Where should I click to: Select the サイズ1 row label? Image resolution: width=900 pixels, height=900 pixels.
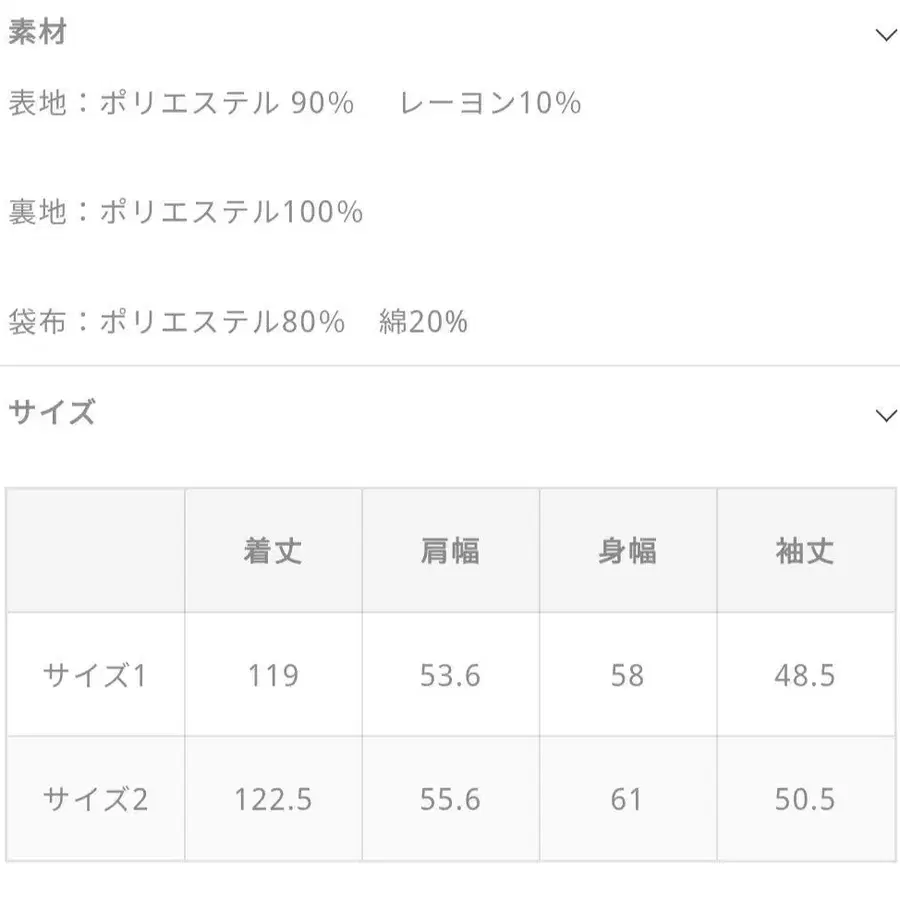coord(95,674)
